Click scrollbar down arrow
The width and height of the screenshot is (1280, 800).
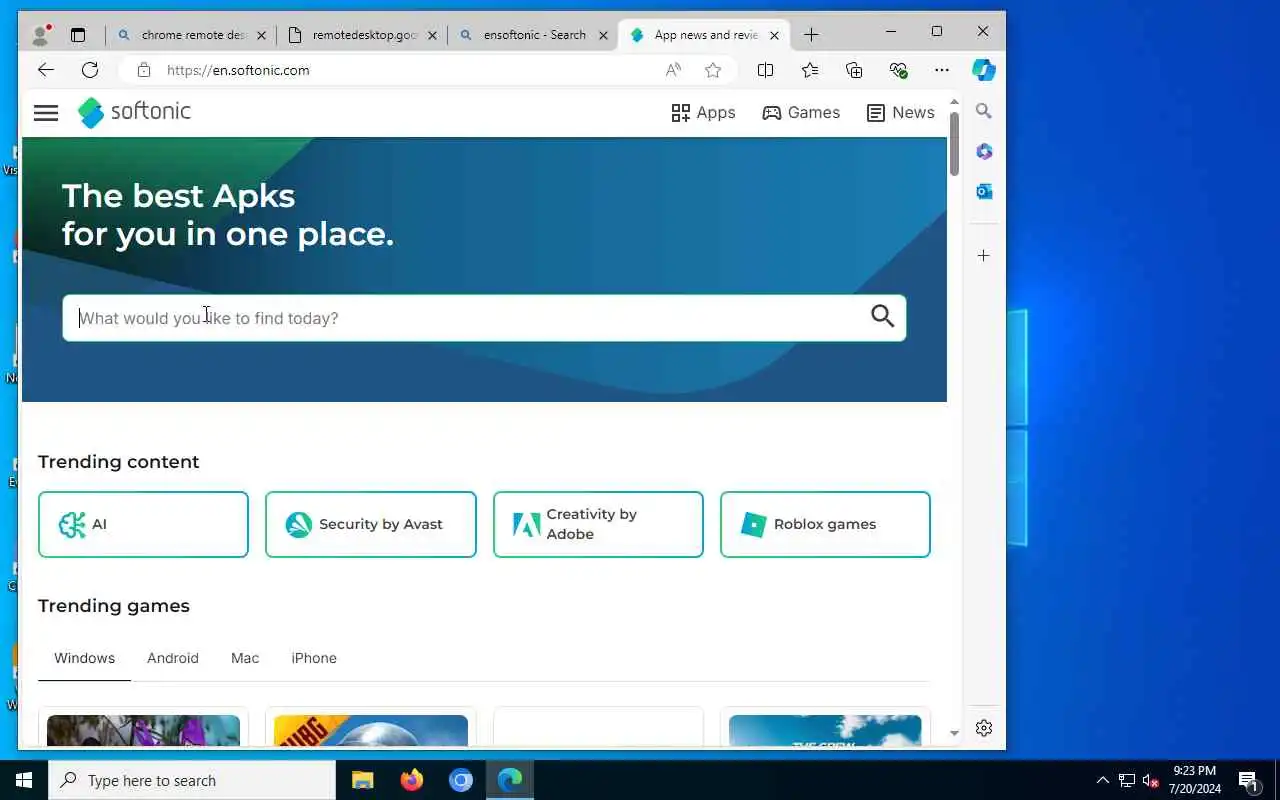(954, 734)
